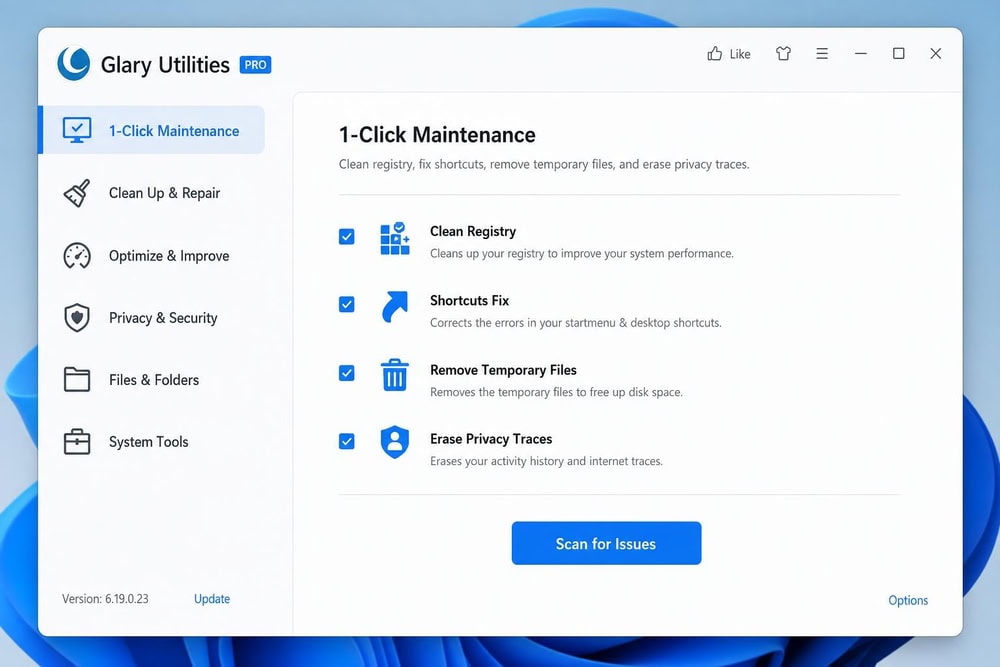Maximize the Glary Utilities window
Viewport: 1000px width, 667px height.
tap(899, 54)
